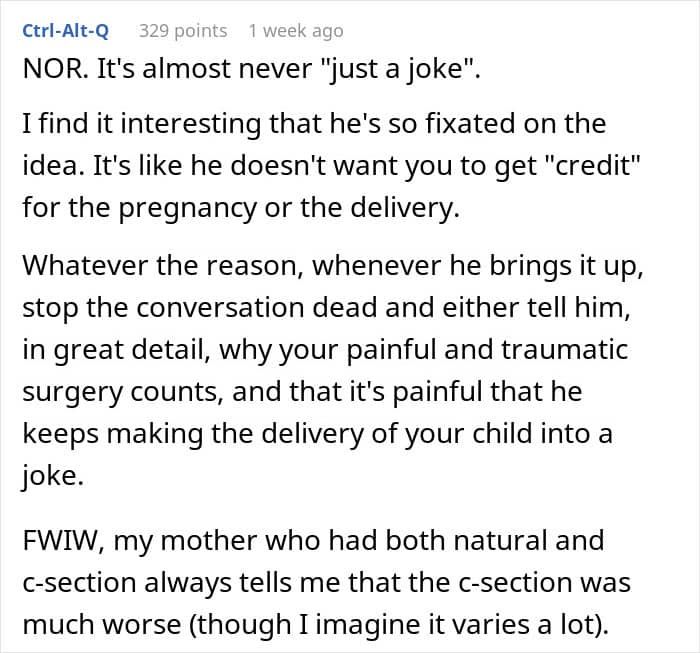700x653 pixels.
Task: Click the FWIW abbreviation
Action: pyautogui.click(x=53, y=541)
